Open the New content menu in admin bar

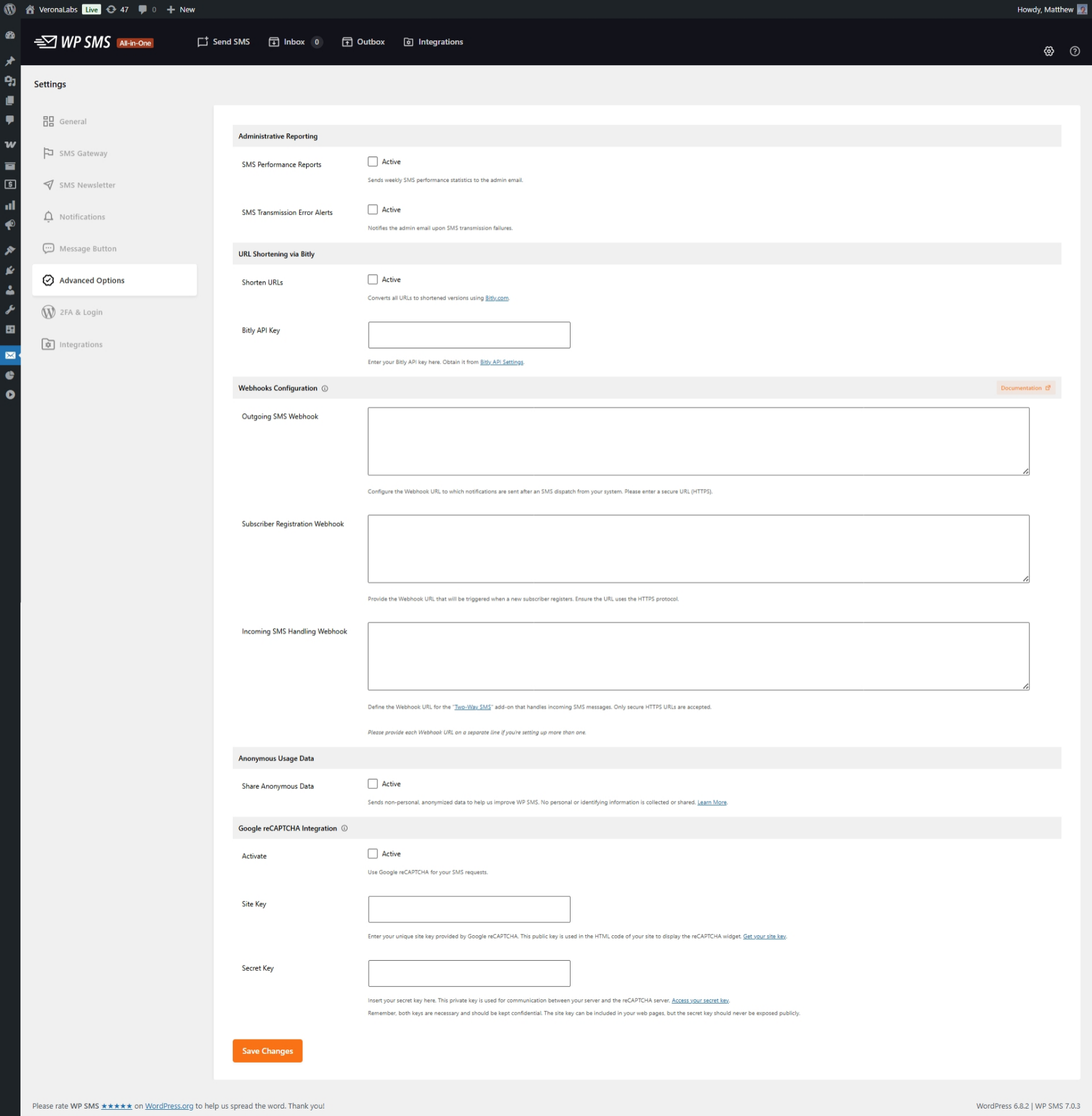click(x=181, y=9)
